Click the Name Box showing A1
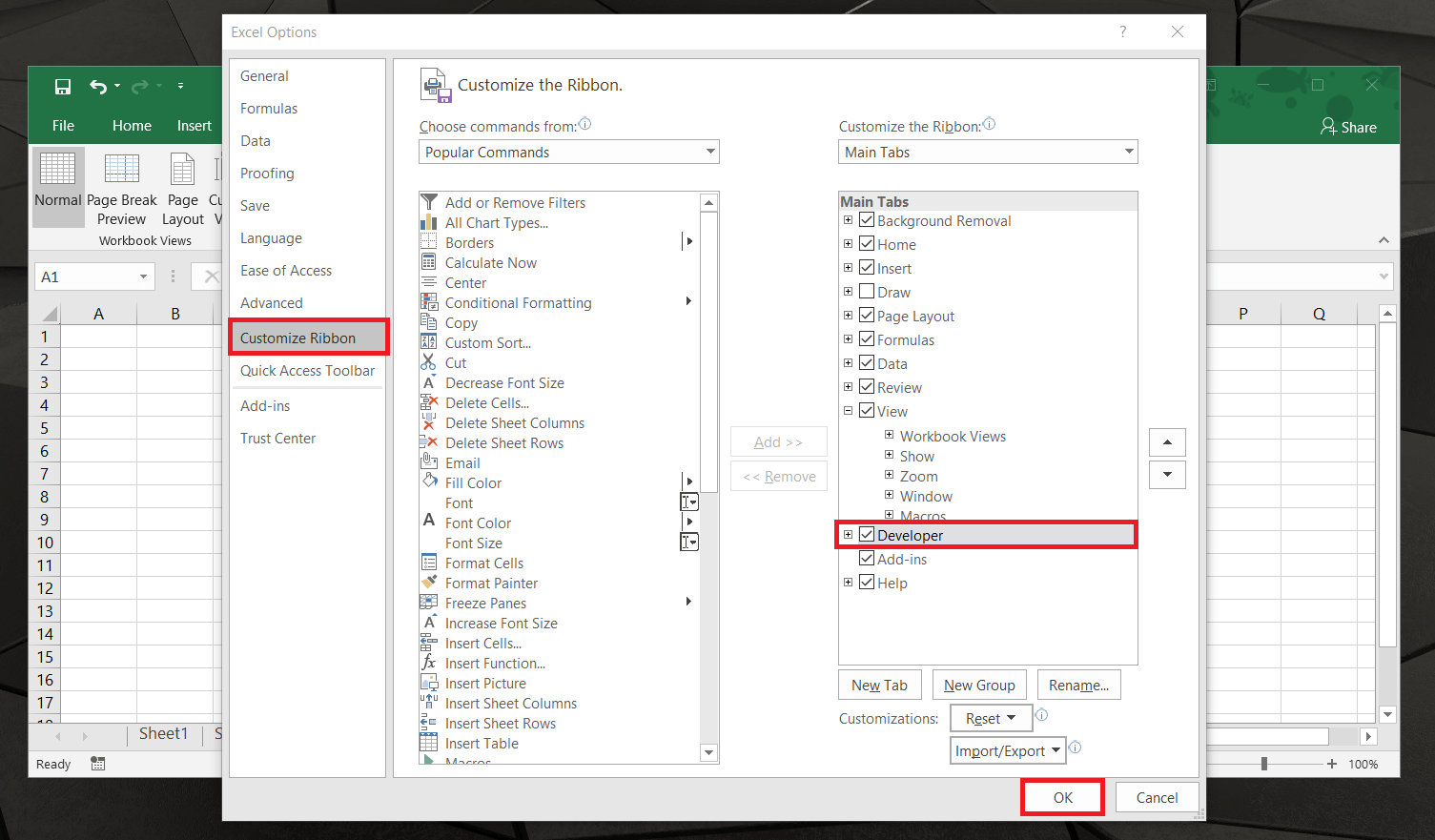Screen dimensions: 1435x840 click(94, 277)
